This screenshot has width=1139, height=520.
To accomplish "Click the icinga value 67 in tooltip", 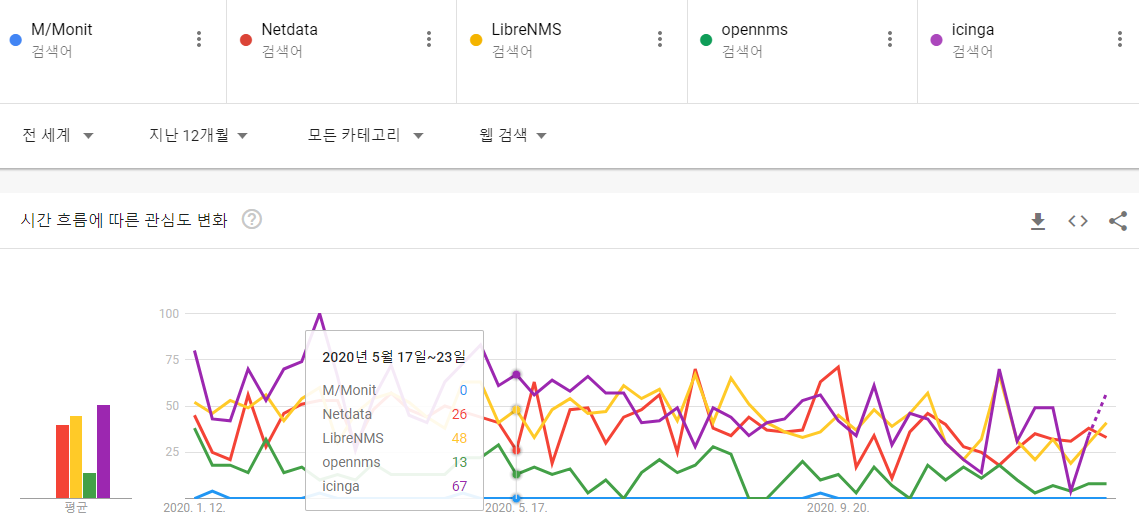I will click(459, 486).
